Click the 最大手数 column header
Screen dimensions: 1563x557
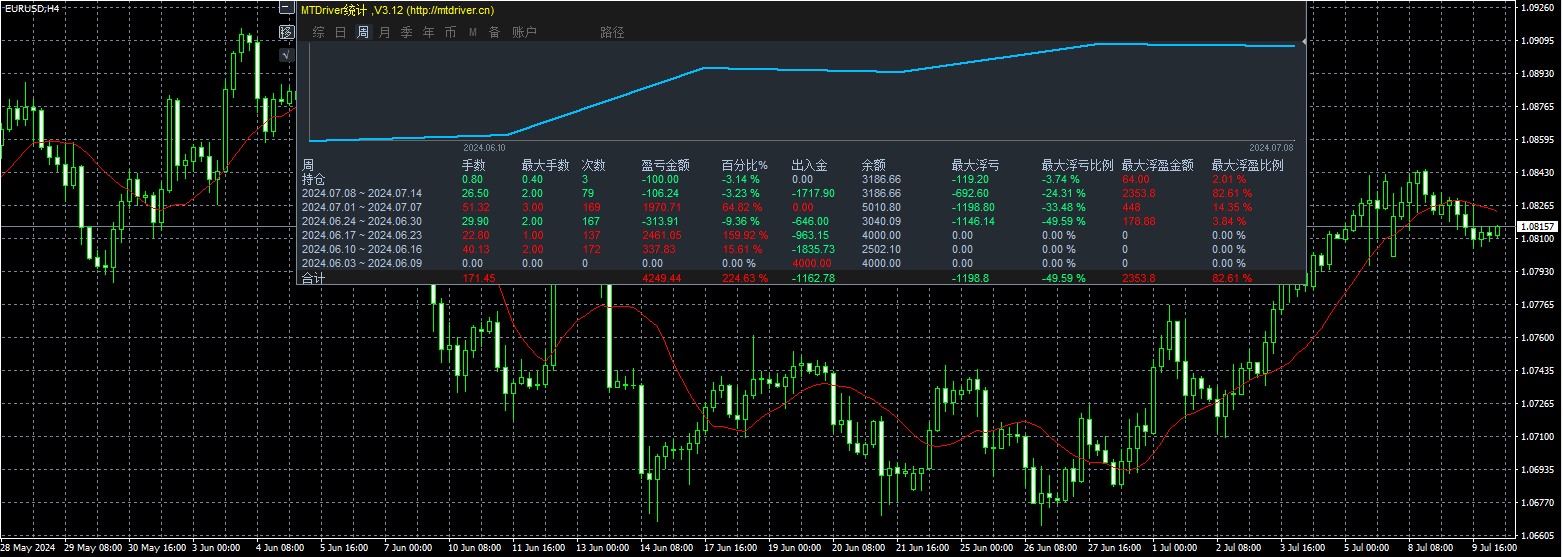[x=545, y=165]
